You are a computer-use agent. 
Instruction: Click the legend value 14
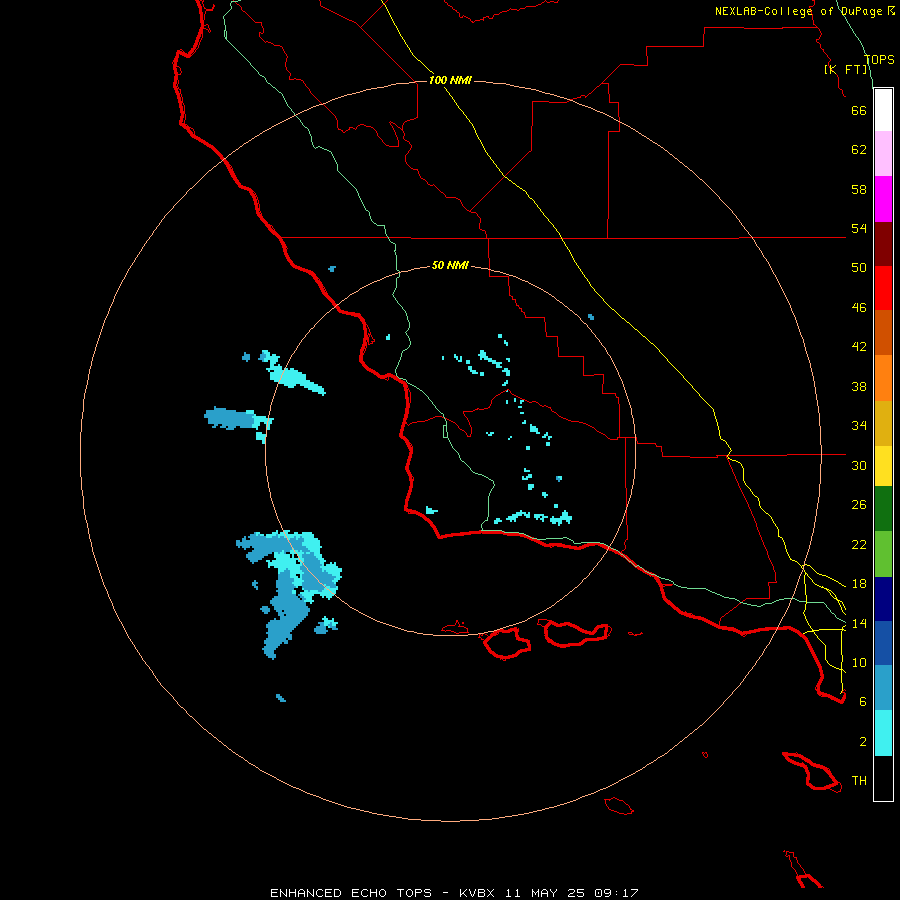(x=859, y=623)
